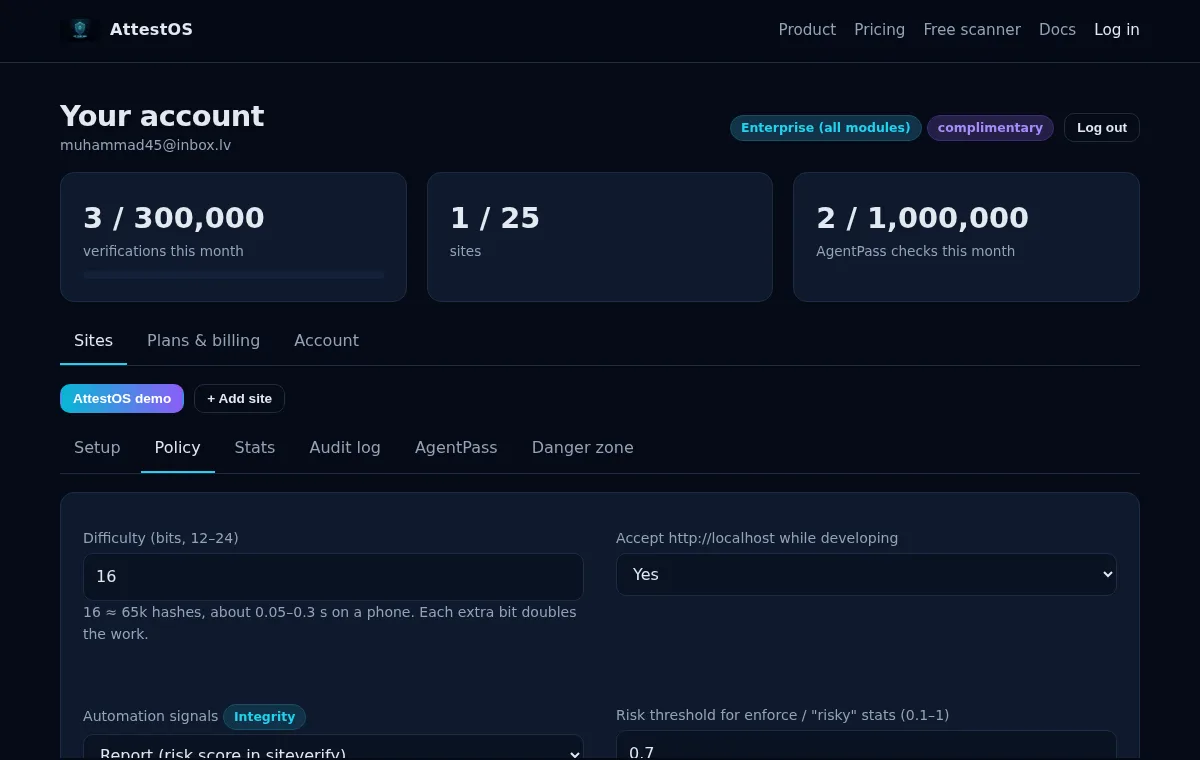1200x760 pixels.
Task: Open the Automation signals dropdown
Action: [333, 748]
